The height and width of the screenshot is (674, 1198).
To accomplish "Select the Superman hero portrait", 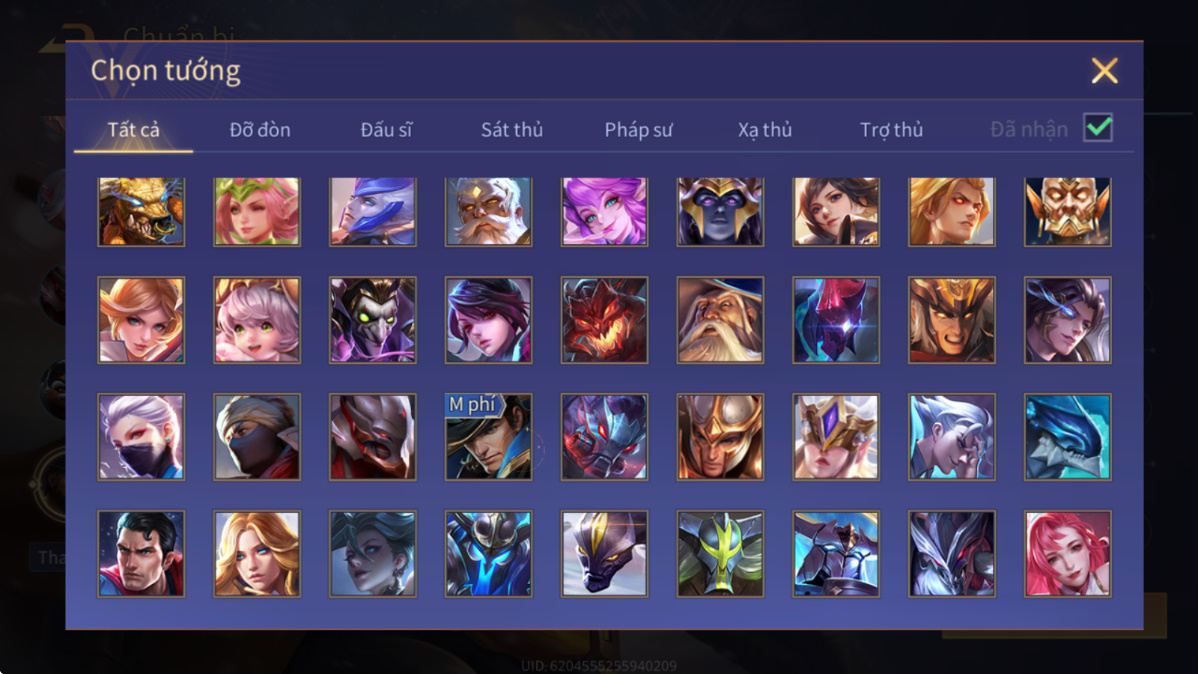I will 141,553.
